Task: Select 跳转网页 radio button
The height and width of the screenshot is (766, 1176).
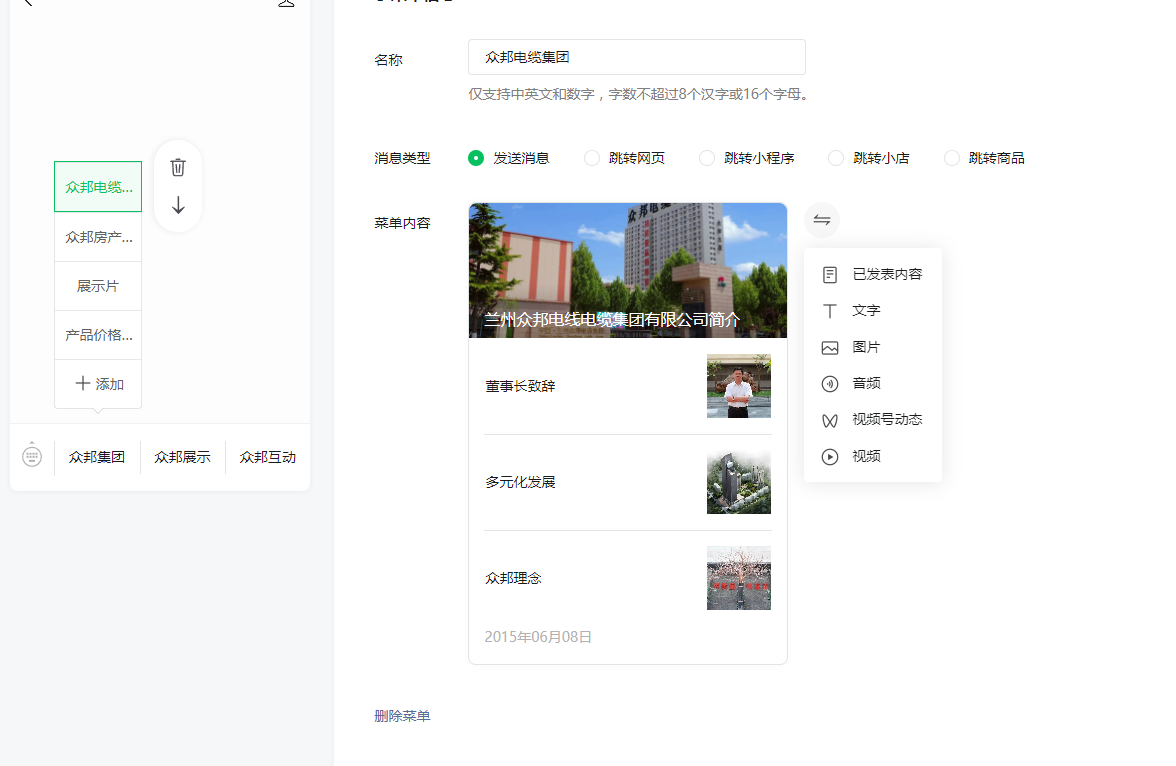Action: click(x=592, y=158)
